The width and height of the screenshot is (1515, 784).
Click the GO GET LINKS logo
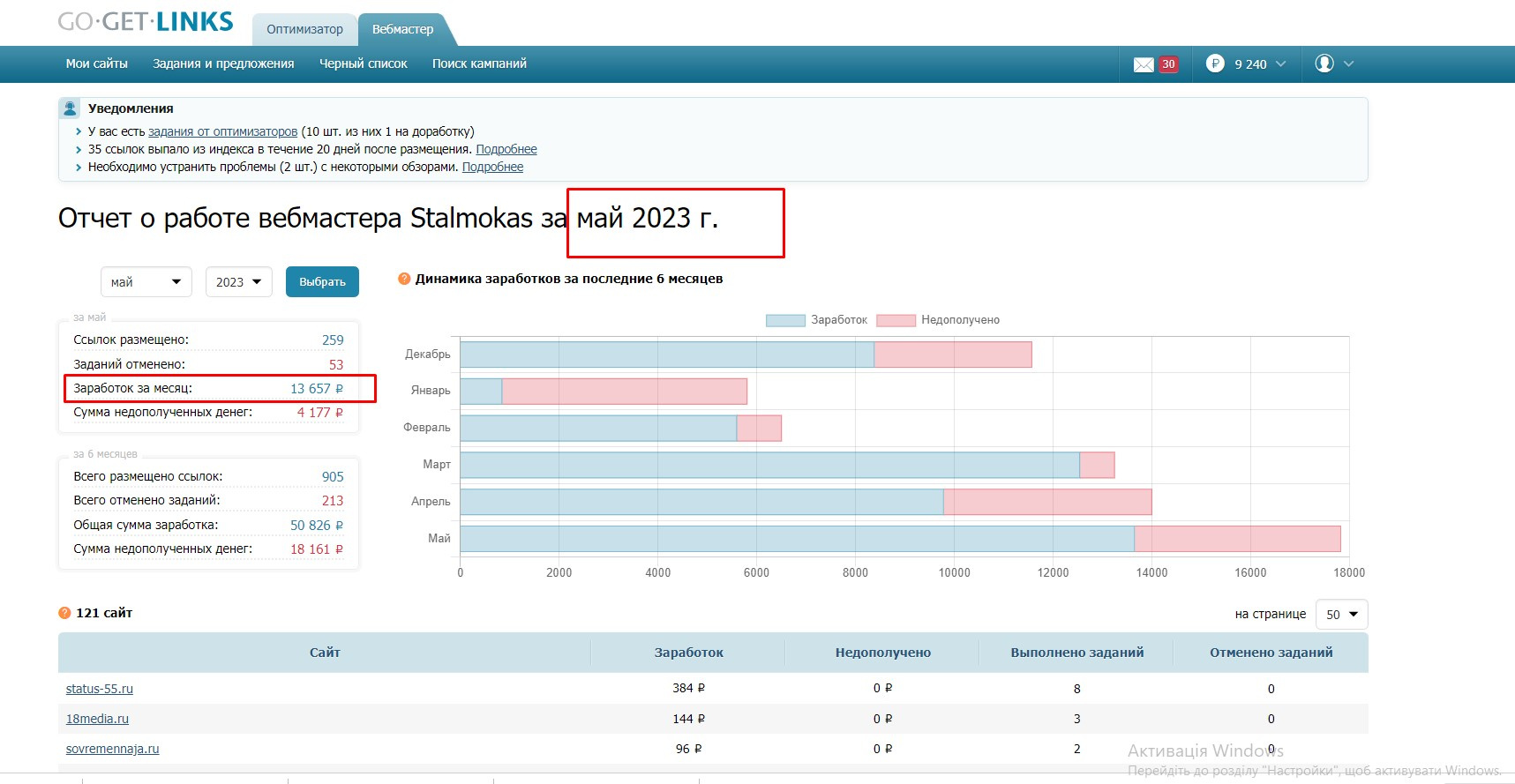(146, 21)
